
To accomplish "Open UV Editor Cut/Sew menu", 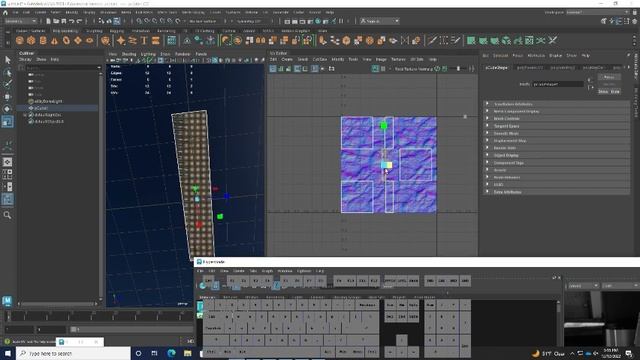I will (320, 60).
